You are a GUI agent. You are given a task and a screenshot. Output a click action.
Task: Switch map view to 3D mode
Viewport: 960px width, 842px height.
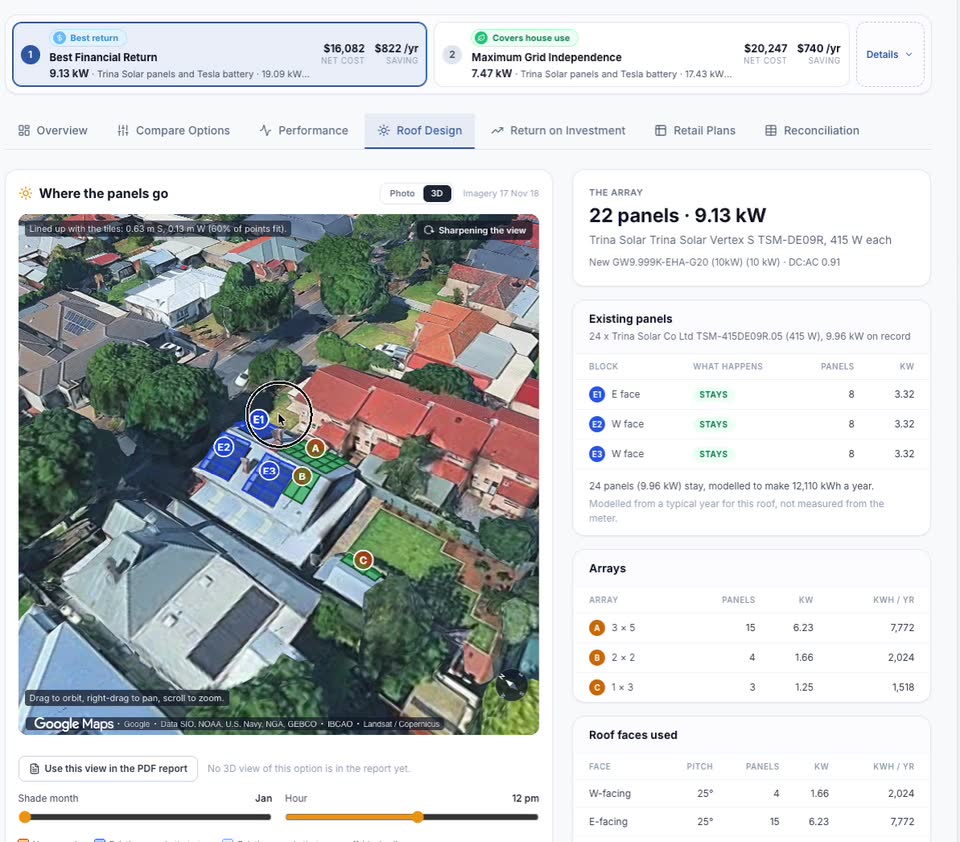(437, 194)
